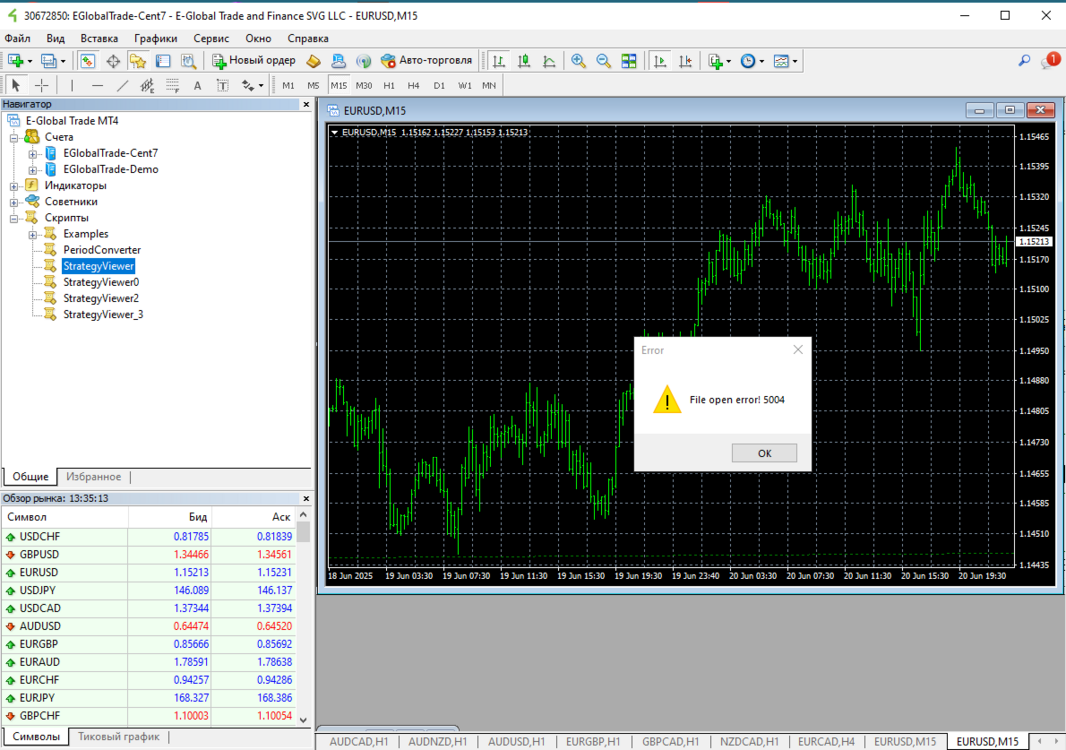Select the crosshair cursor tool
The width and height of the screenshot is (1066, 750).
(x=41, y=86)
